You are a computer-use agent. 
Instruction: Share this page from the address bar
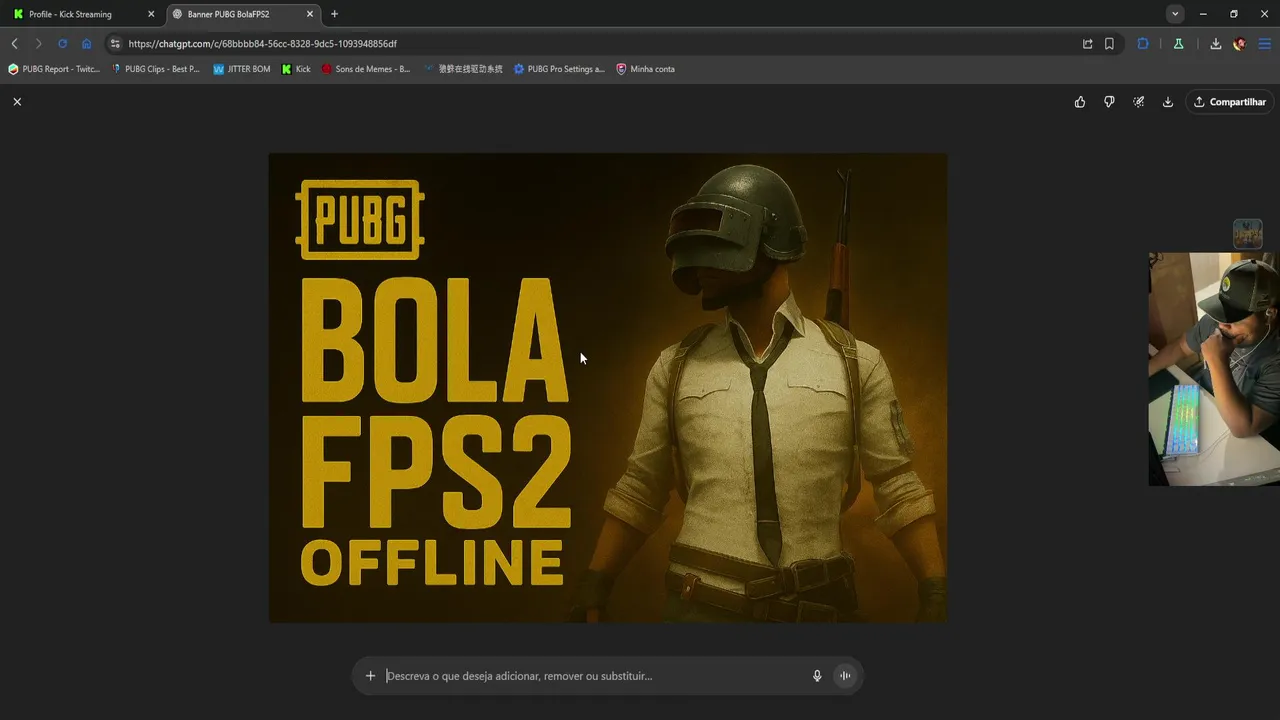pyautogui.click(x=1087, y=44)
